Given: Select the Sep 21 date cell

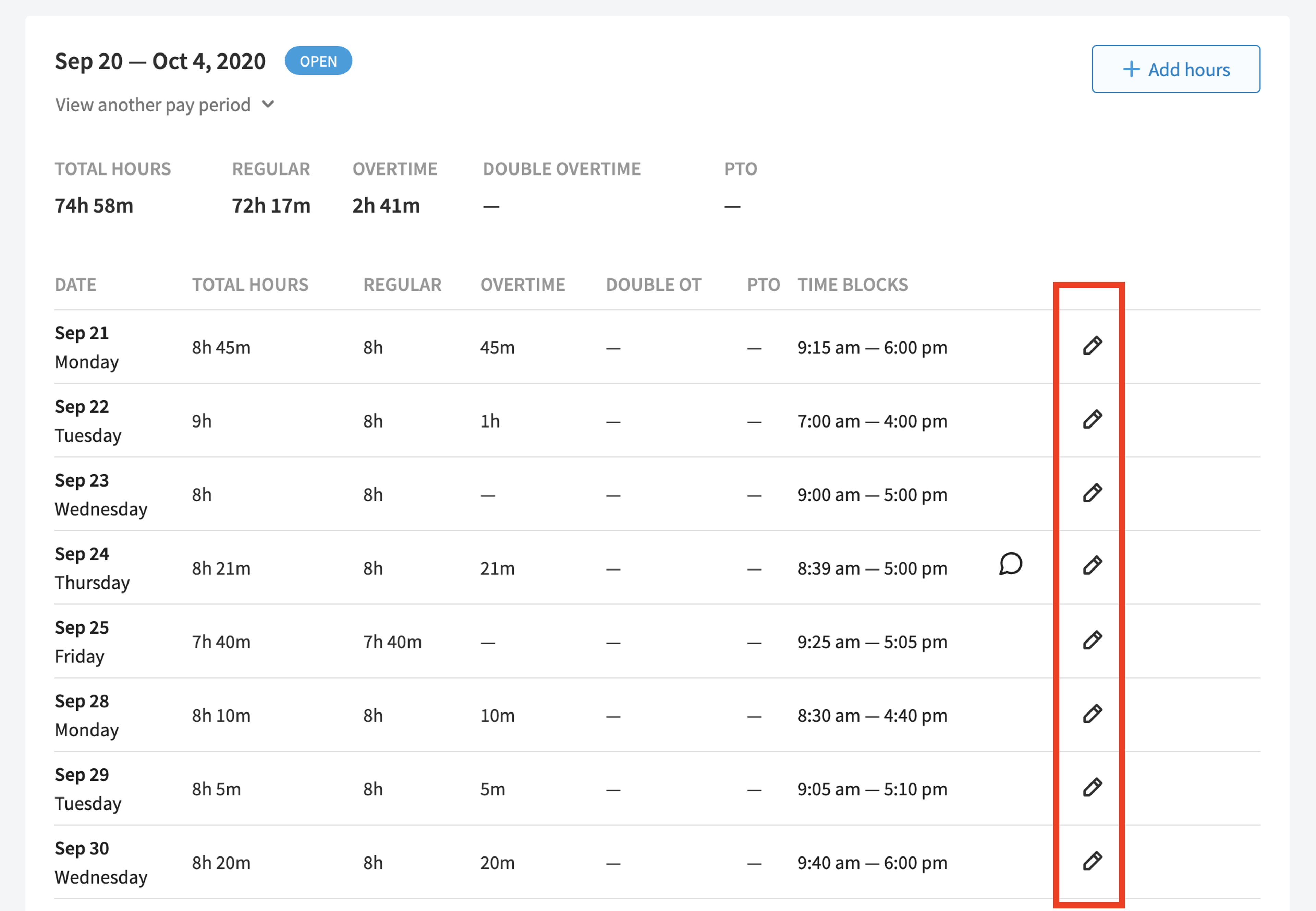Looking at the screenshot, I should (87, 347).
